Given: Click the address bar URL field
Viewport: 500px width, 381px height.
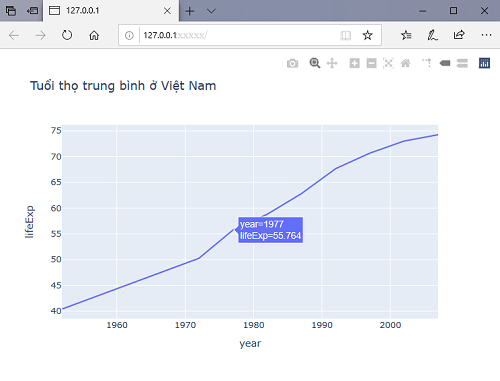Looking at the screenshot, I should pyautogui.click(x=237, y=35).
